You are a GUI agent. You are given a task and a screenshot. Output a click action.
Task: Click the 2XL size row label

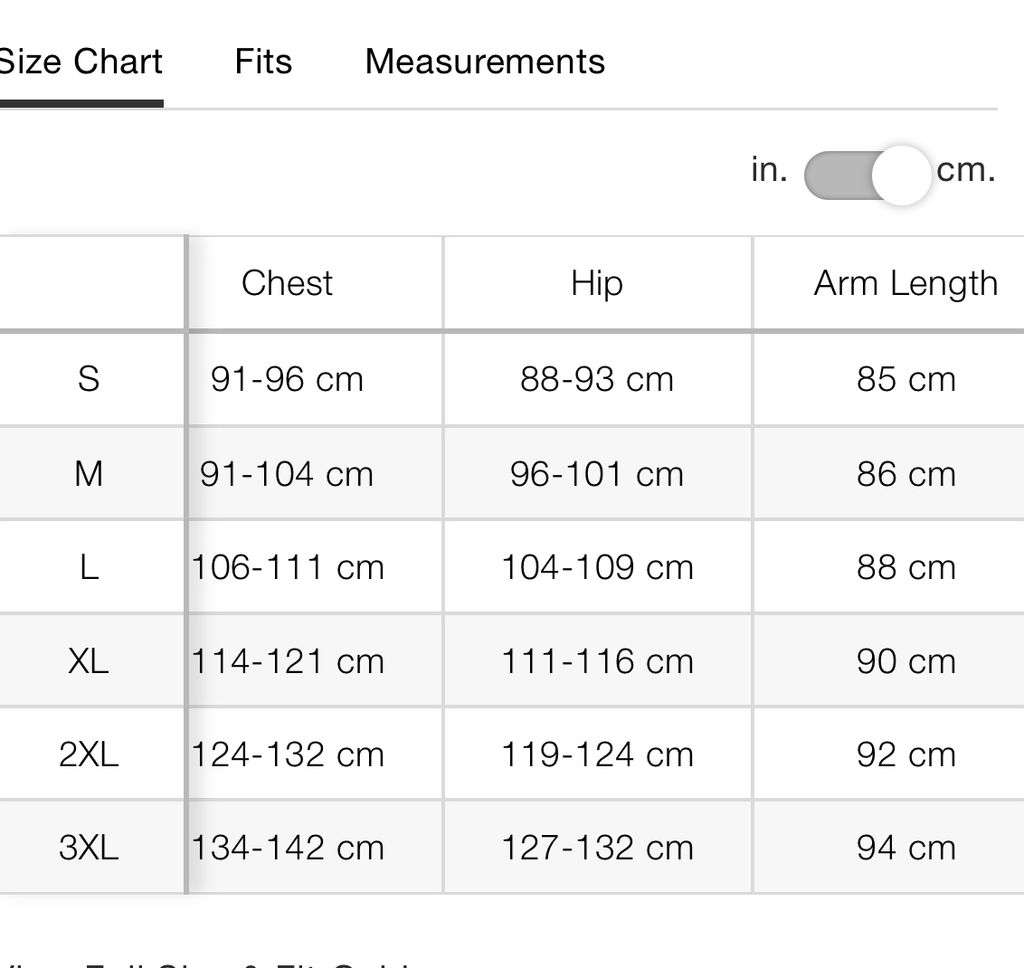tap(89, 754)
